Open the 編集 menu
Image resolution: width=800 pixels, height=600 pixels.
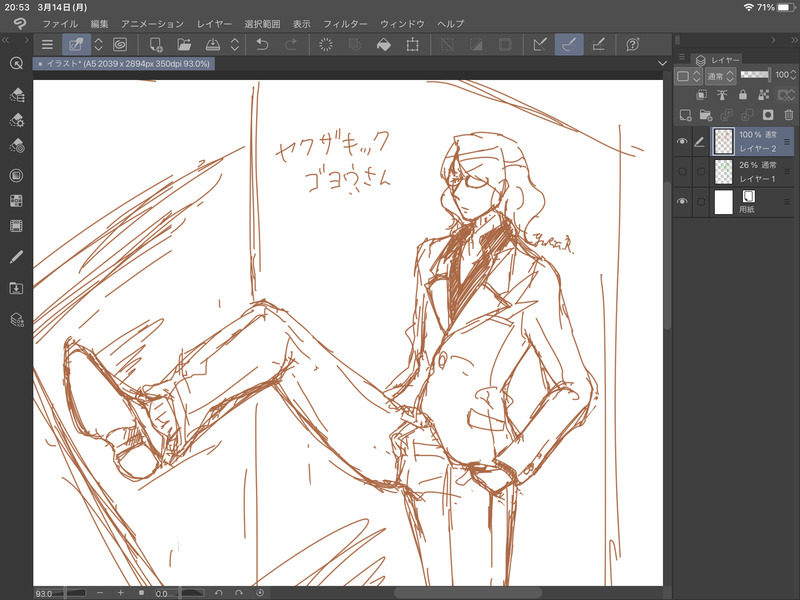(99, 24)
